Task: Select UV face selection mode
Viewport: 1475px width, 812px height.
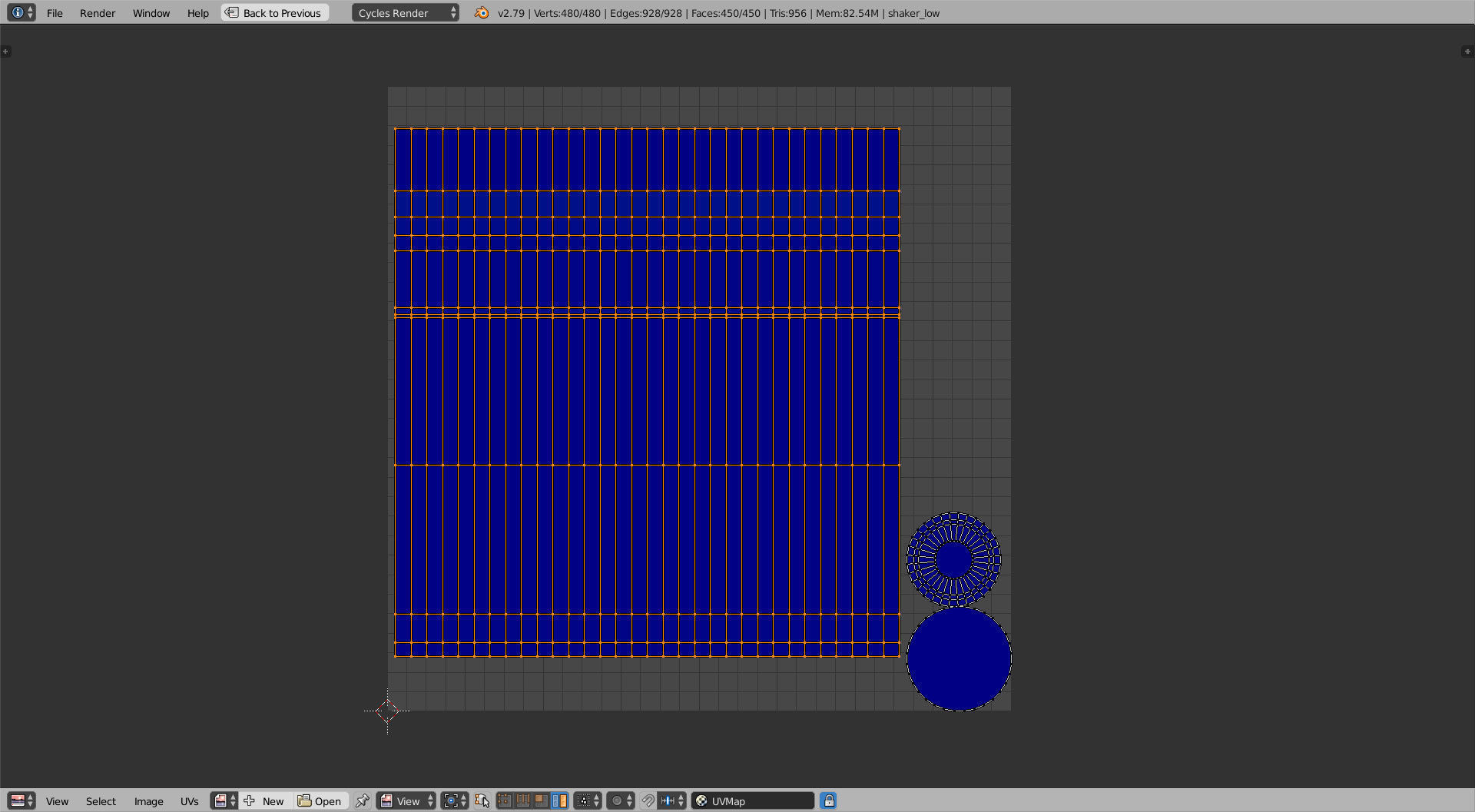Action: (541, 800)
